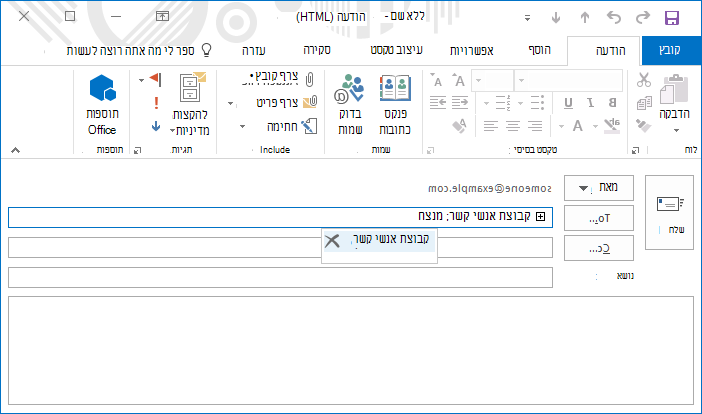702x414 pixels.
Task: Click the Increase Indent icon
Action: click(x=459, y=102)
